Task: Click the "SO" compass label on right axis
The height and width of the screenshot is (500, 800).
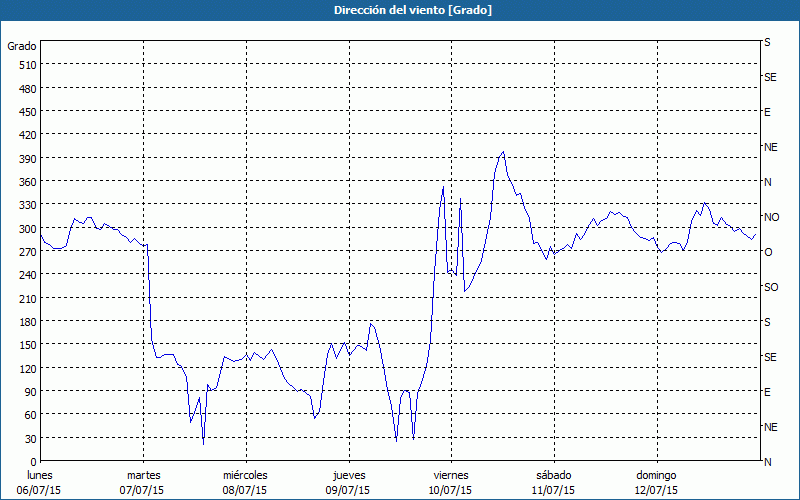Action: 770,287
